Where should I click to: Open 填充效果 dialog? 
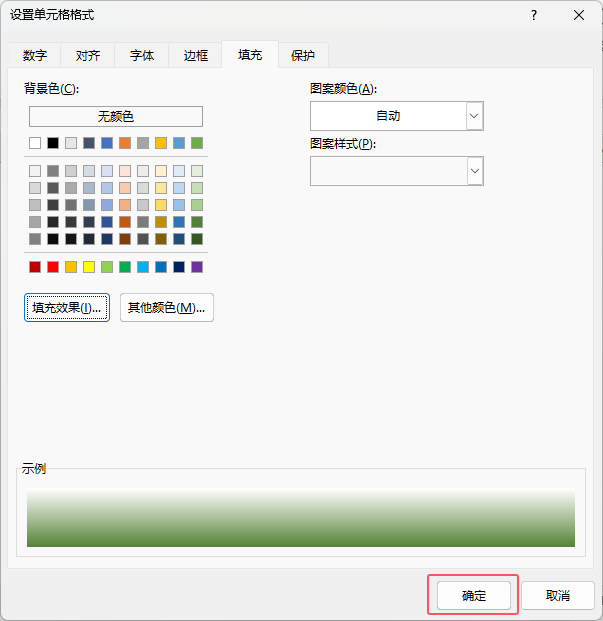[67, 307]
